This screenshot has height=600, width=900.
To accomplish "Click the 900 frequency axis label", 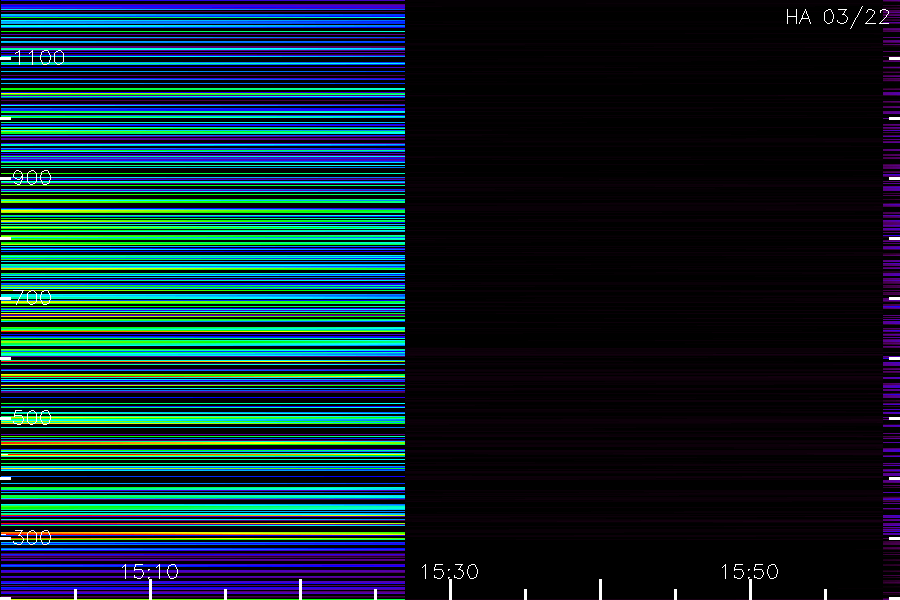I will [x=32, y=177].
